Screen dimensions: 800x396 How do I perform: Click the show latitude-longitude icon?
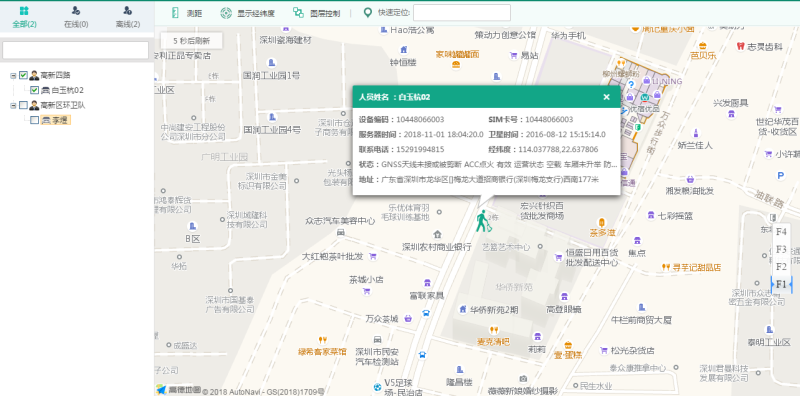point(226,13)
